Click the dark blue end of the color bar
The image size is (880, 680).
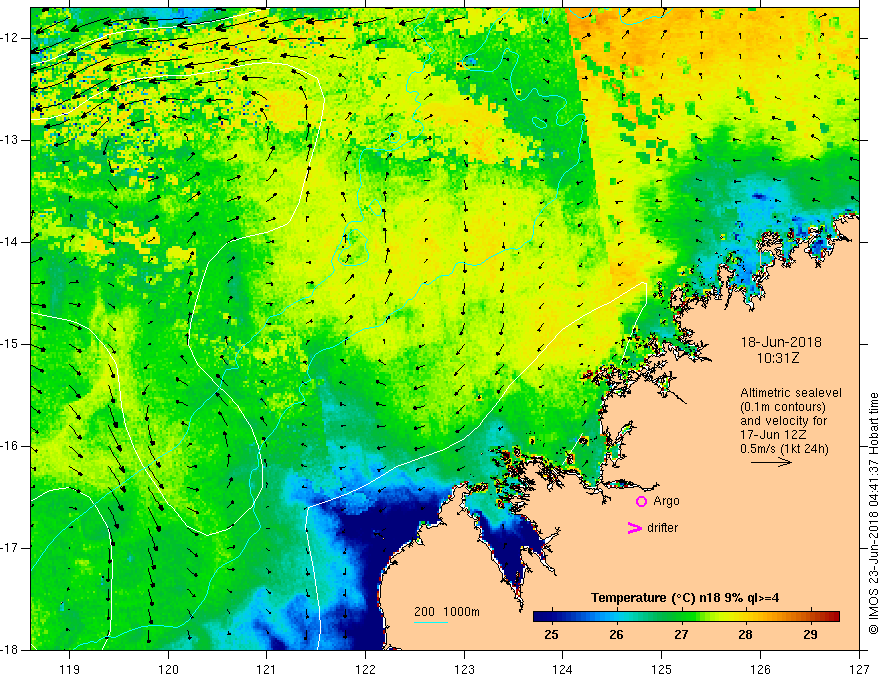click(x=539, y=617)
